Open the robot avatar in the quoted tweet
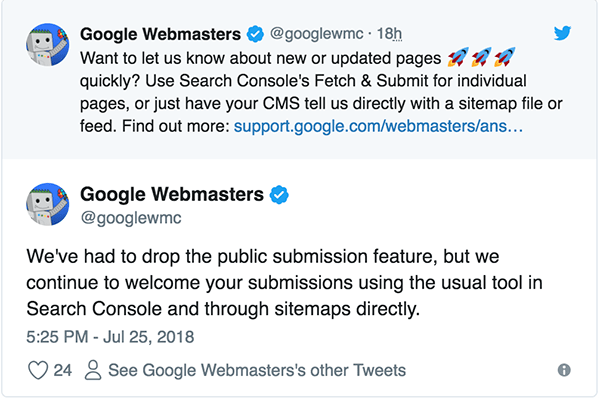The image size is (600, 398). click(x=47, y=45)
